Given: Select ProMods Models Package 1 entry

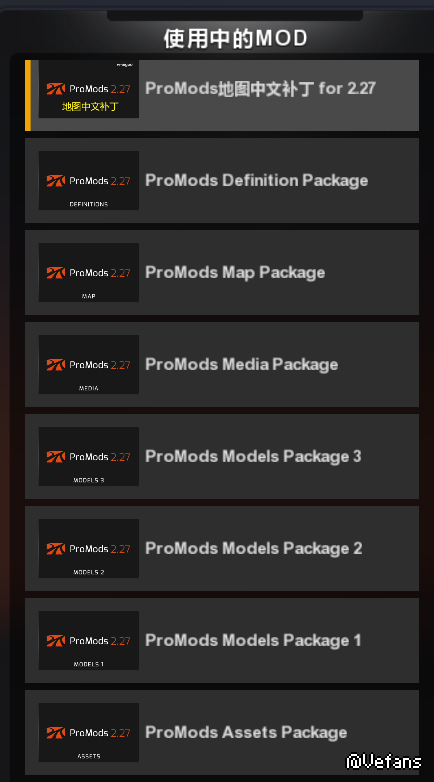Looking at the screenshot, I should 222,640.
